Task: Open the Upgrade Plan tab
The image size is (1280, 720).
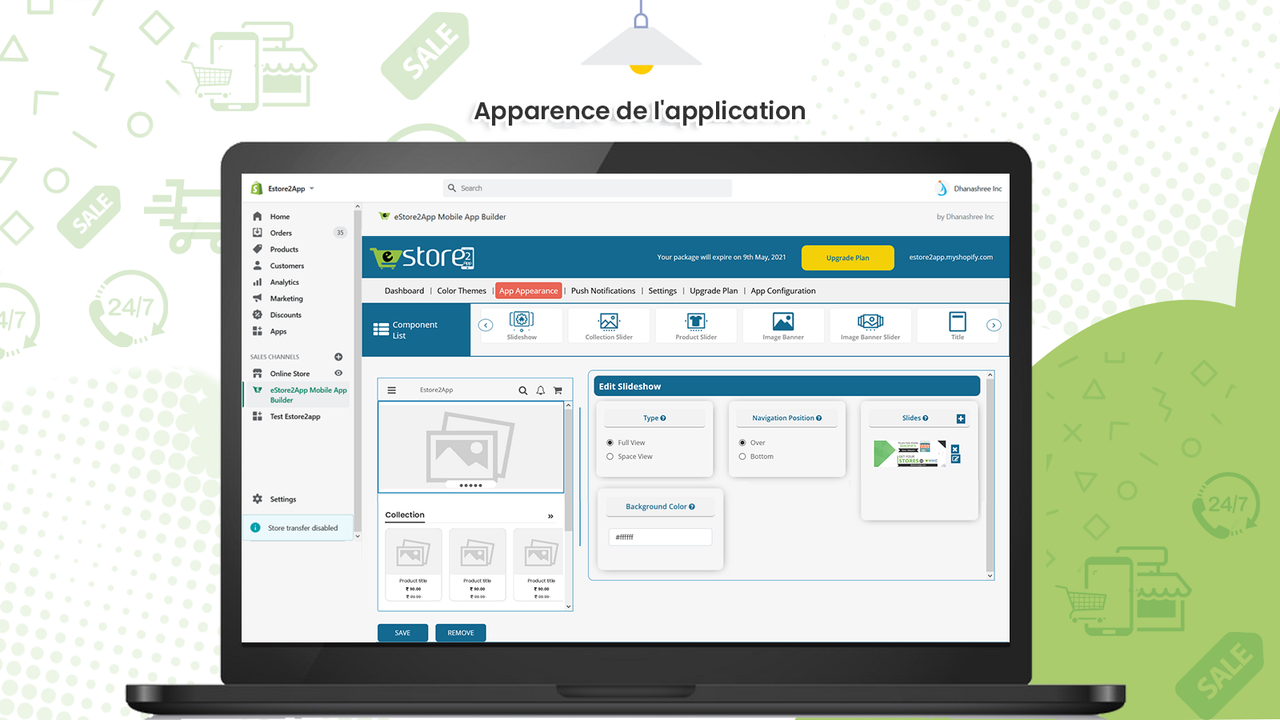Action: pos(714,291)
